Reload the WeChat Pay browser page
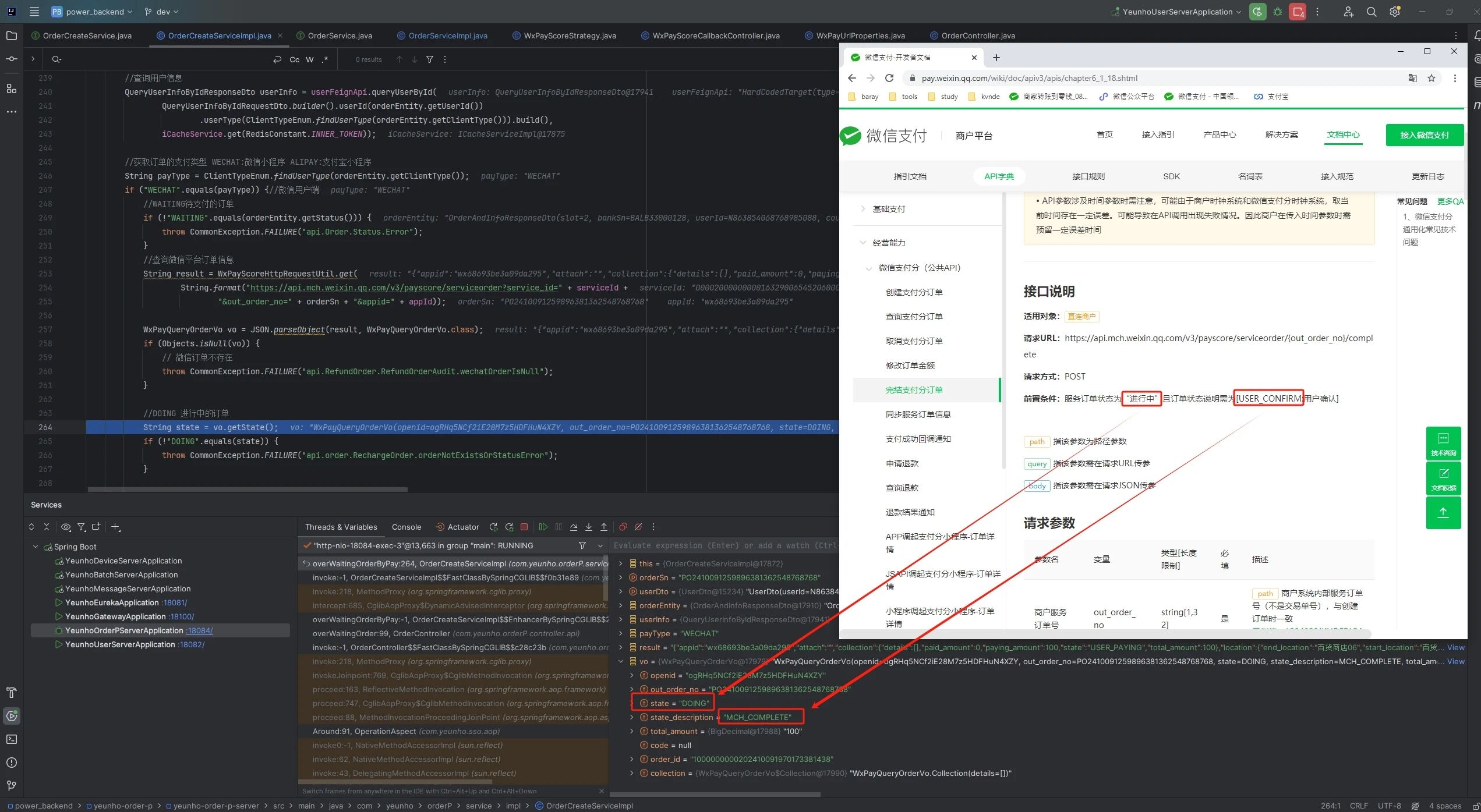Screen dimensions: 1481x812 tap(889, 78)
